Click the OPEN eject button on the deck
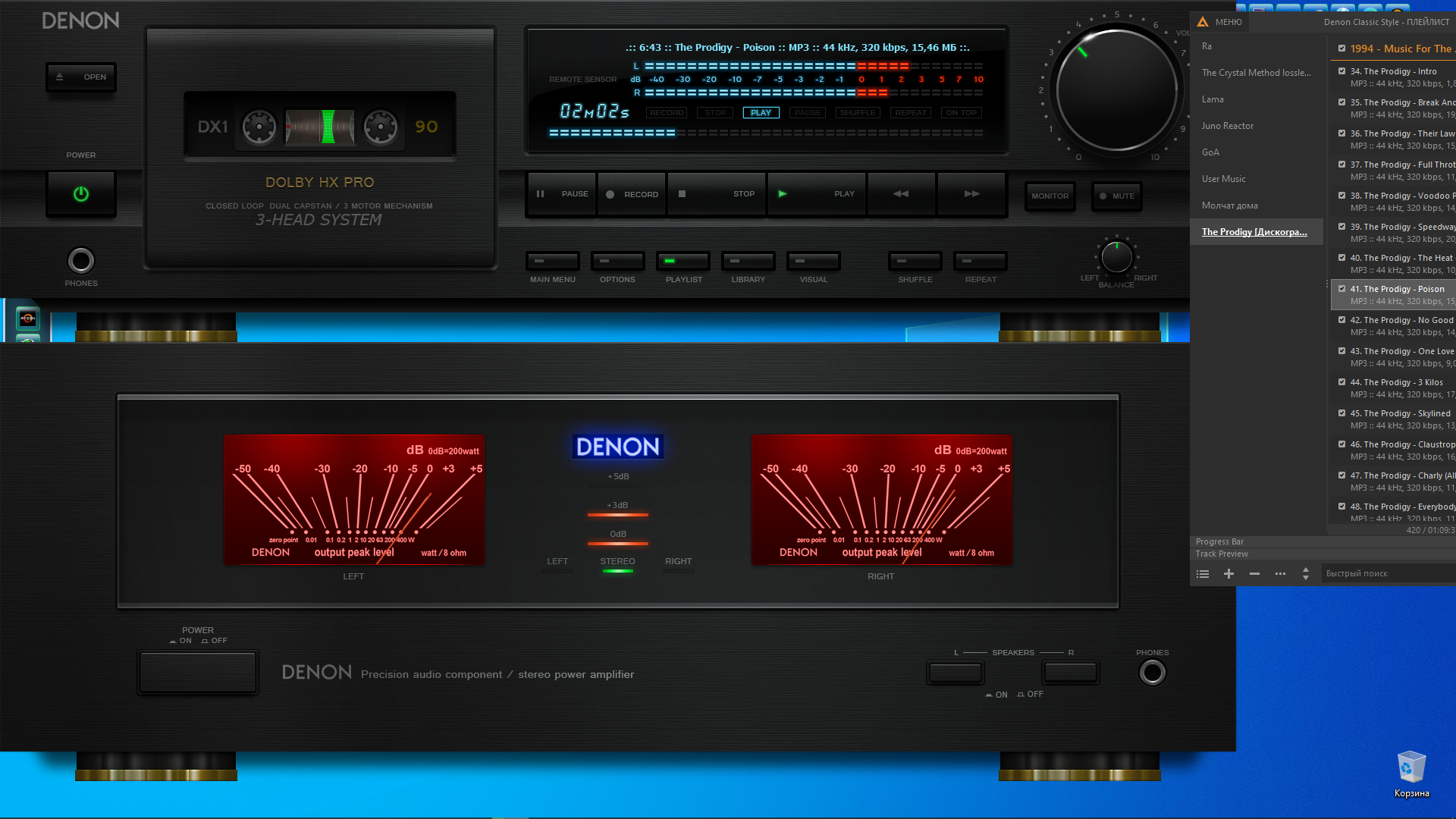The height and width of the screenshot is (819, 1456). pyautogui.click(x=81, y=77)
